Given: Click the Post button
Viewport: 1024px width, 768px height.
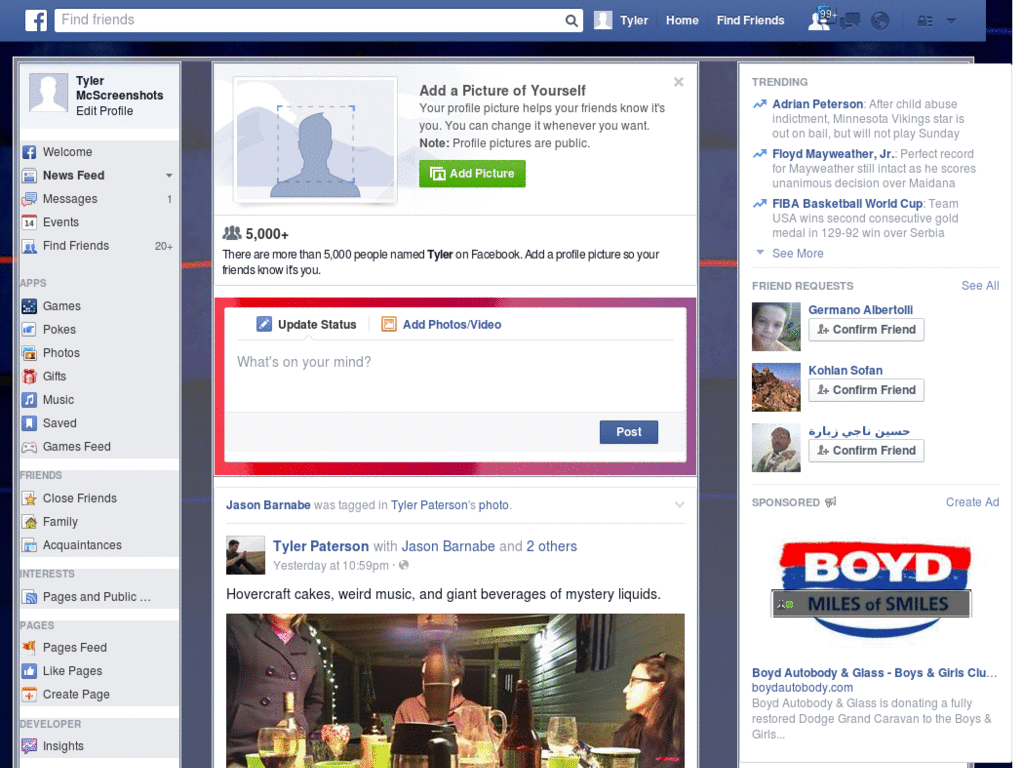Looking at the screenshot, I should coord(629,432).
